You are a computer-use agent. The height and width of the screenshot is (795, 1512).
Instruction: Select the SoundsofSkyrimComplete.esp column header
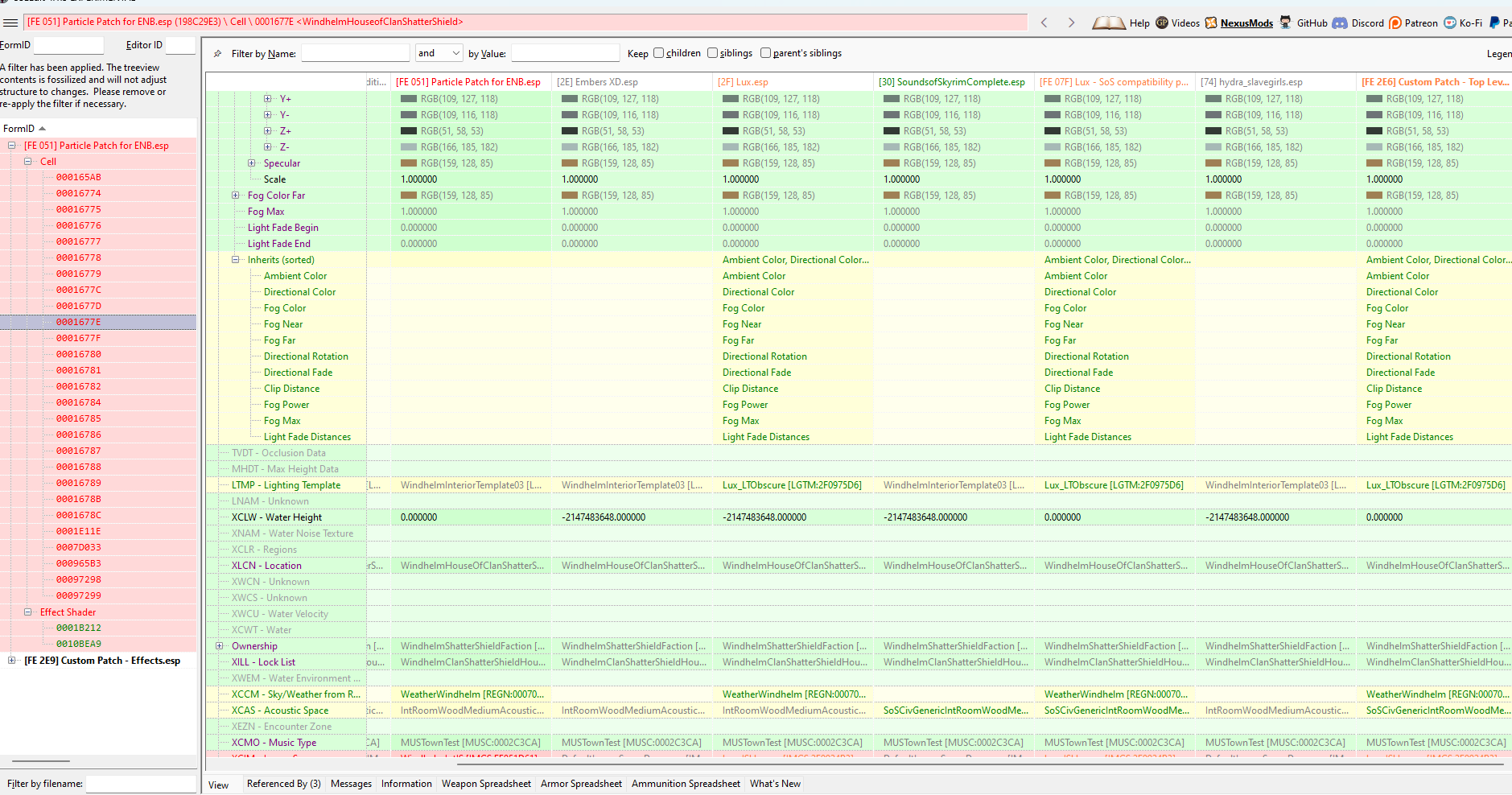[954, 82]
